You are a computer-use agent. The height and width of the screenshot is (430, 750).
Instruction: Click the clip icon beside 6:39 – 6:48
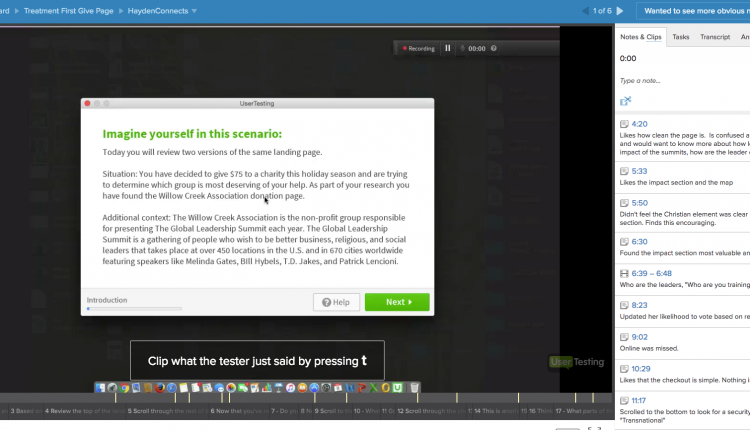(625, 274)
